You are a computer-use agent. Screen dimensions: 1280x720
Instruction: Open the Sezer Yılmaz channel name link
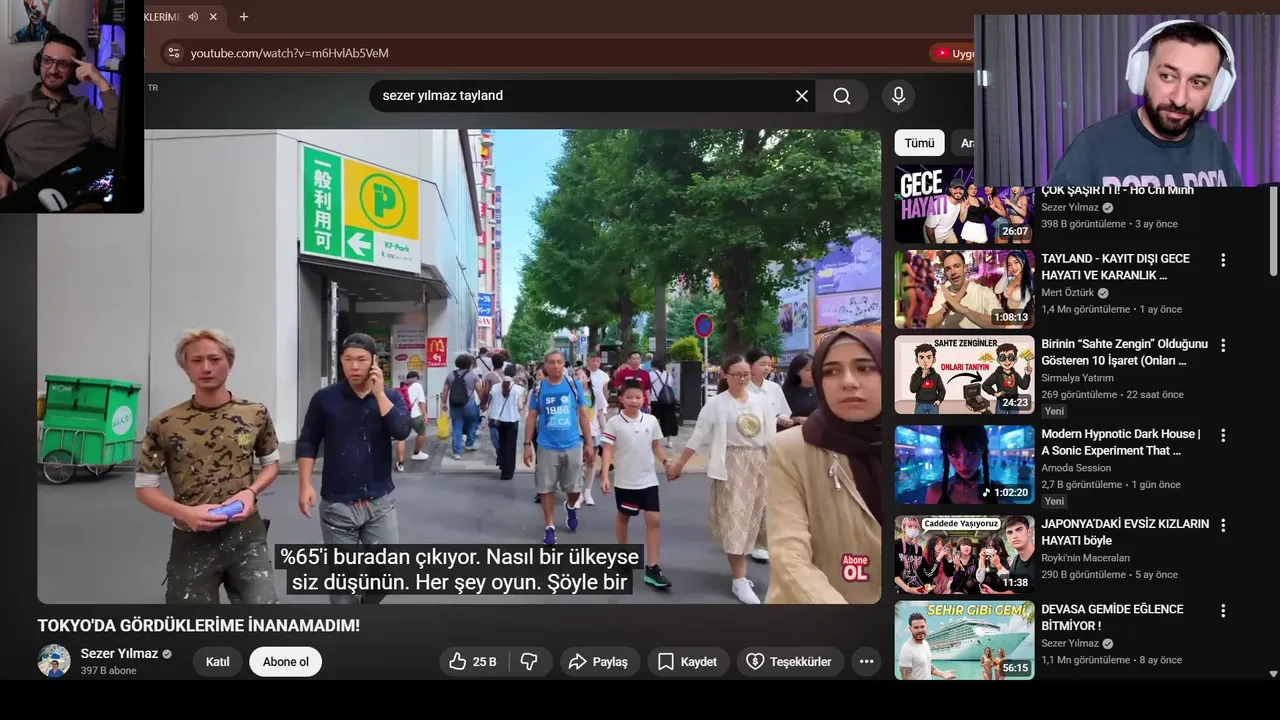[x=119, y=654]
